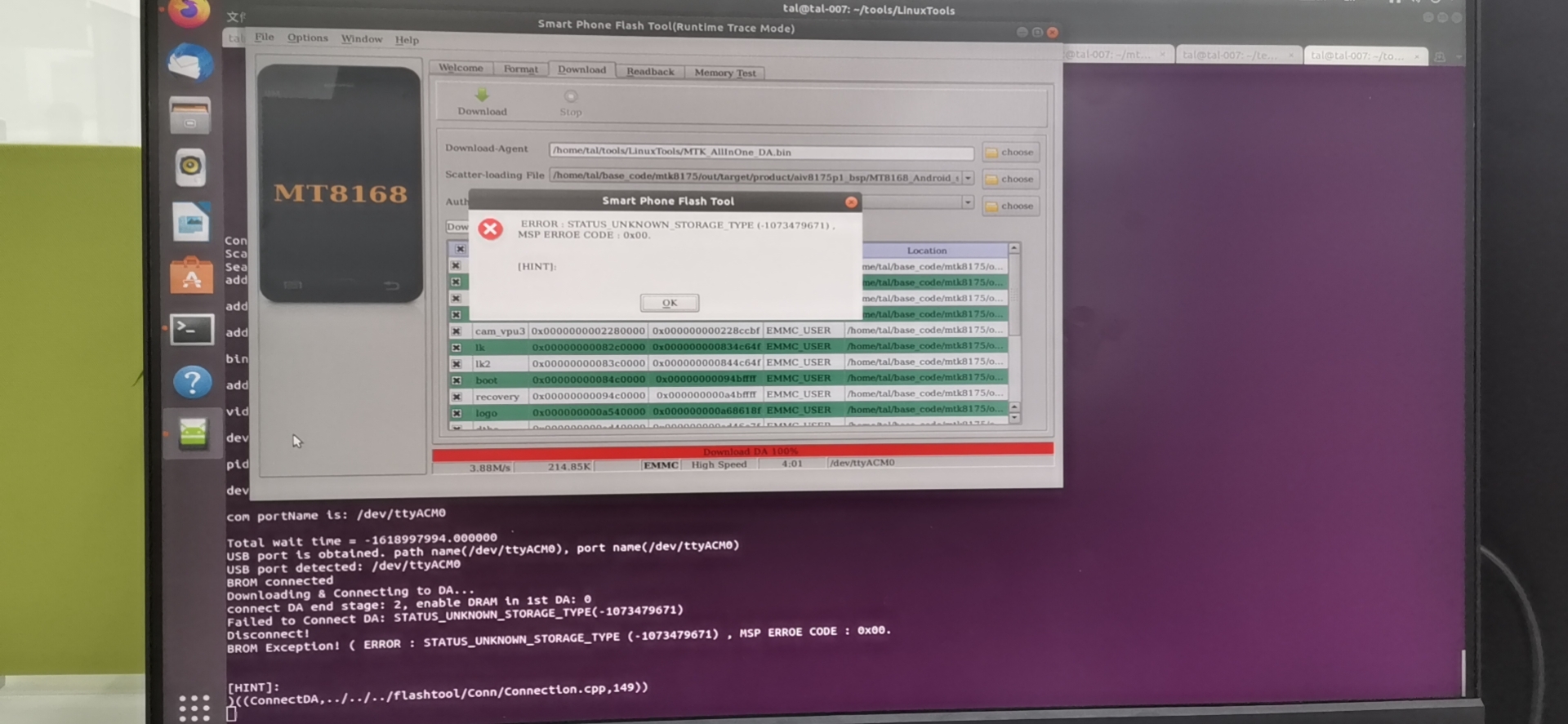1568x724 pixels.
Task: Click the 'recovery' partition name cell
Action: tap(500, 396)
